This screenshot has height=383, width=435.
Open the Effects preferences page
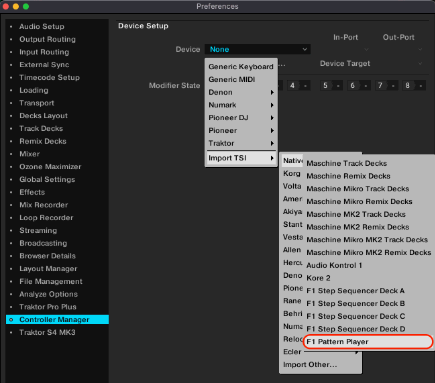32,192
